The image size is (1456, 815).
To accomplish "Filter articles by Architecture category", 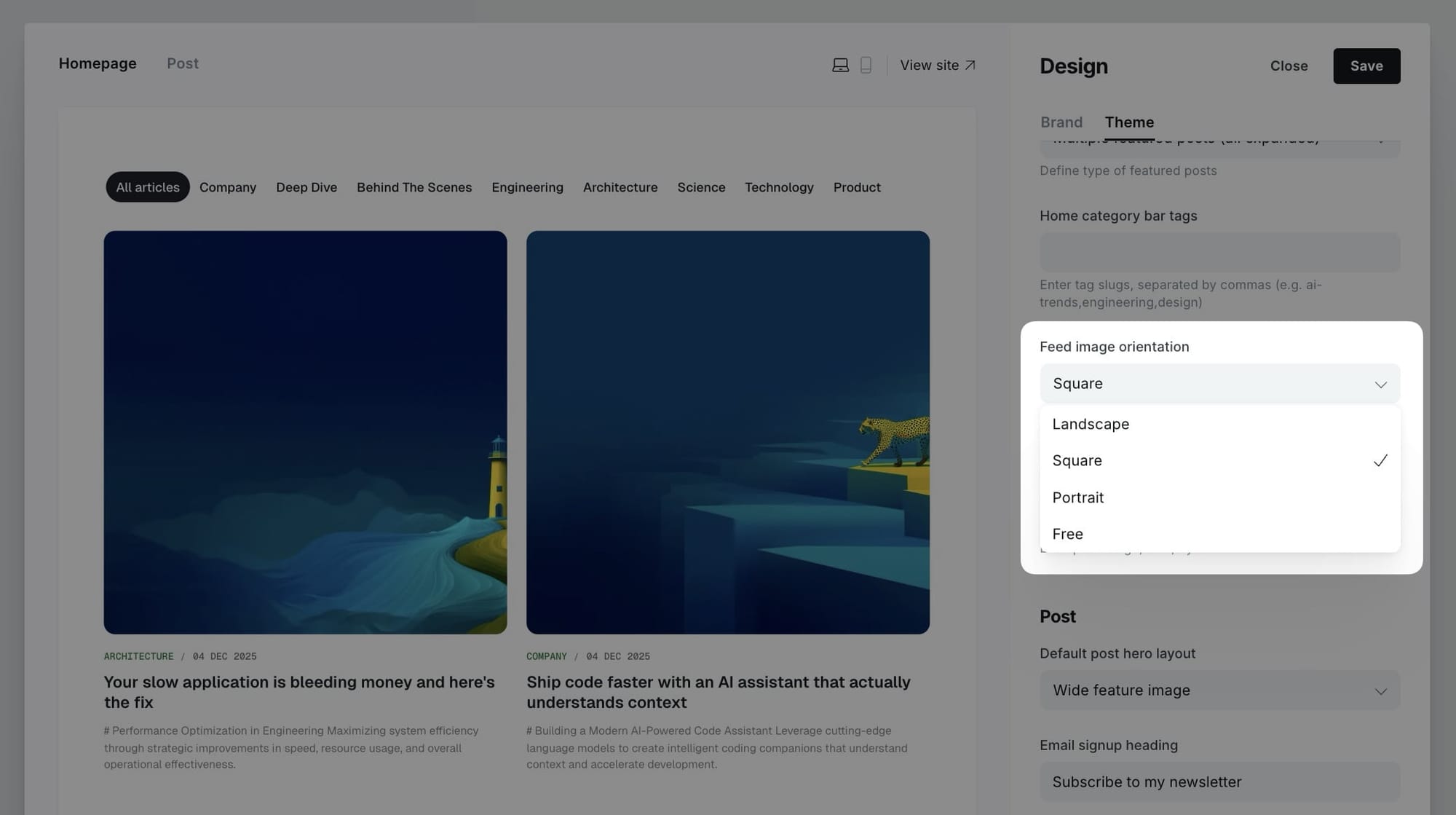I will pyautogui.click(x=620, y=187).
